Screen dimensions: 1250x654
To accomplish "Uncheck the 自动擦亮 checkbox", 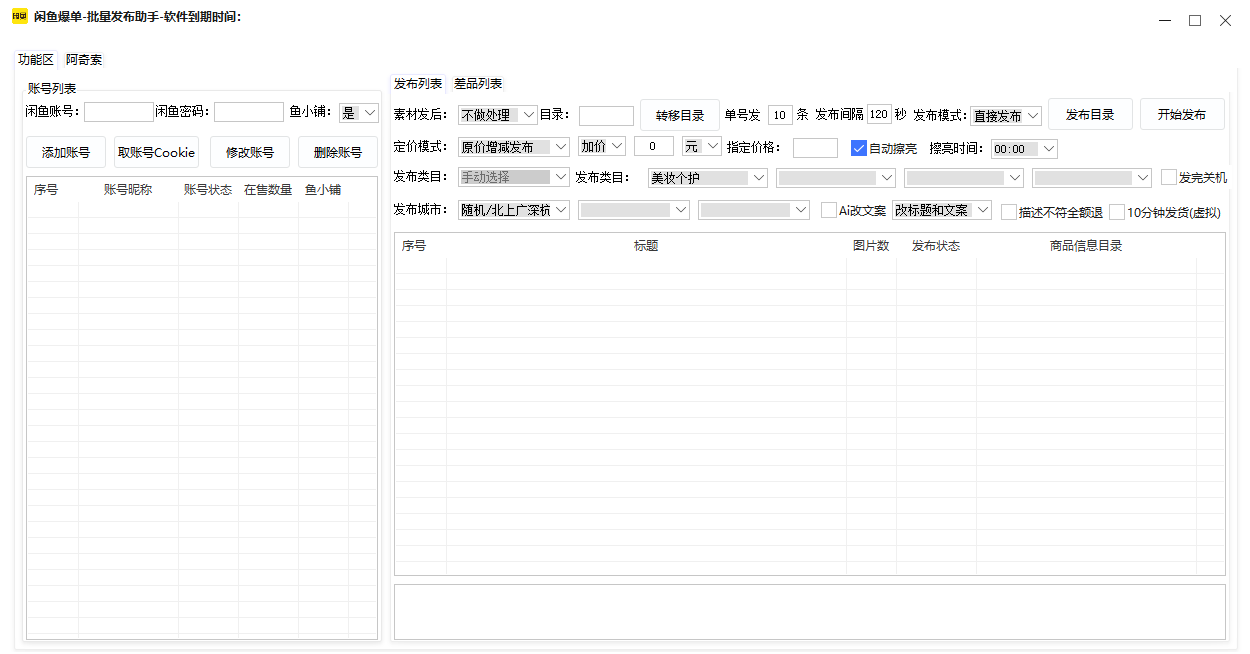I will point(859,148).
